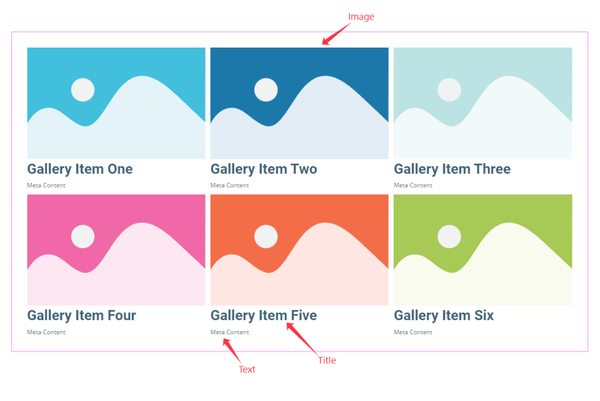The image size is (600, 401).
Task: Click Meta Content under Gallery Item One
Action: click(x=46, y=185)
